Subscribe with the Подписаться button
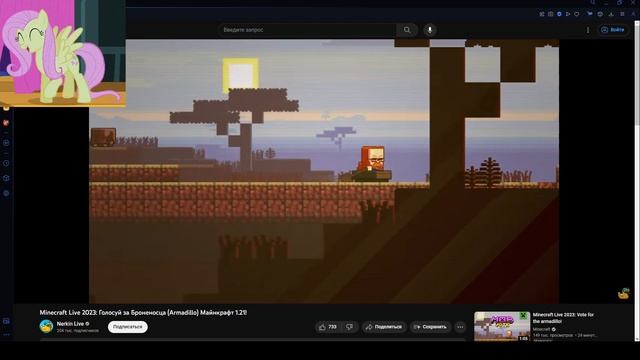This screenshot has height=360, width=640. (127, 327)
